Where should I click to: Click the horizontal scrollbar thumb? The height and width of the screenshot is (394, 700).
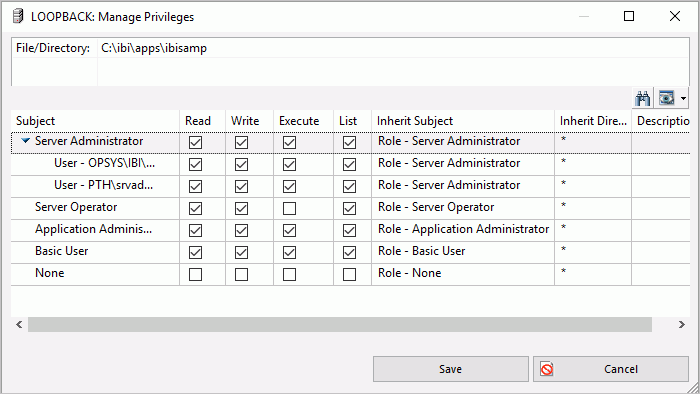[340, 324]
